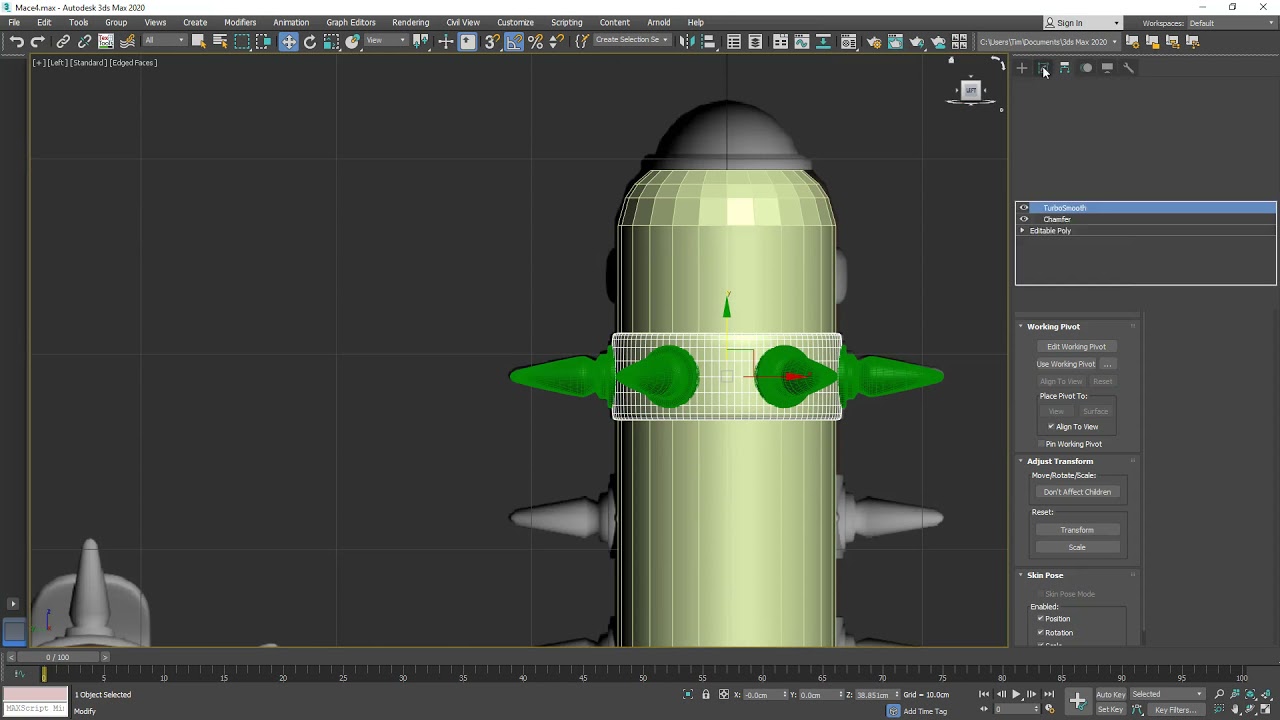Viewport: 1280px width, 720px height.
Task: Open the Scripting menu
Action: pos(566,22)
